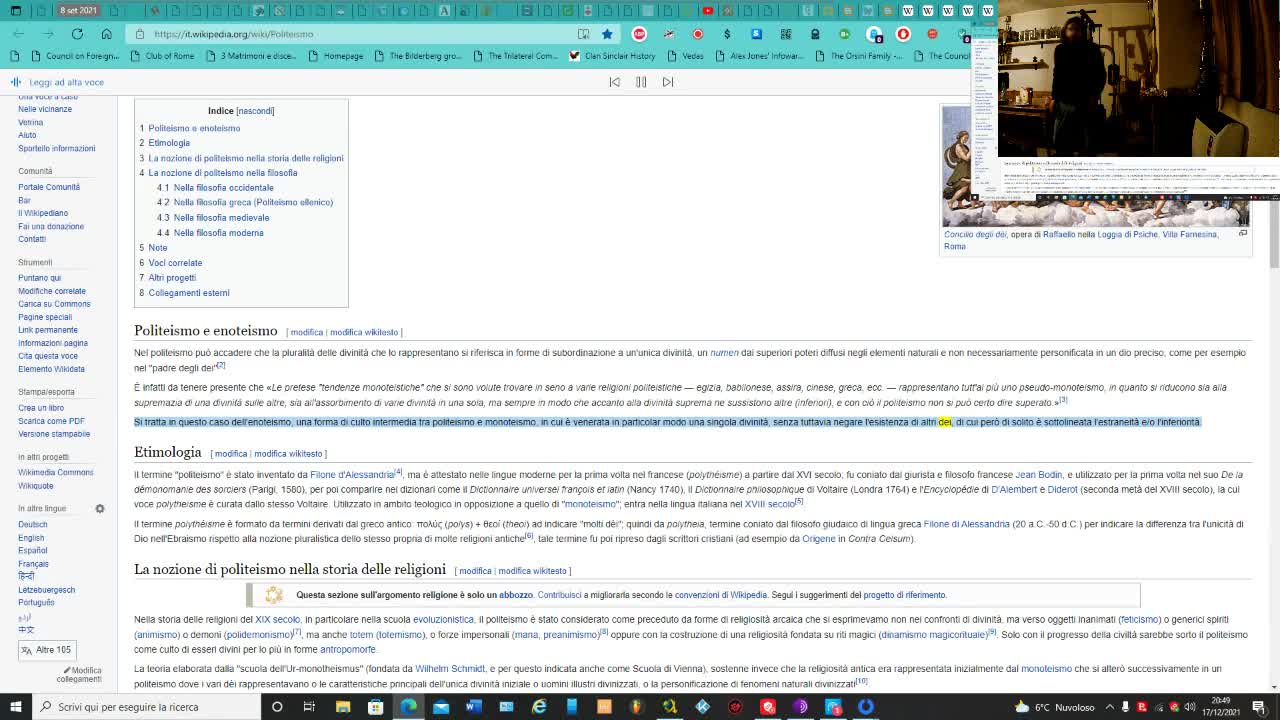Follow the 'monoteismo' link in Etimologia
The width and height of the screenshot is (1280, 720).
pyautogui.click(x=591, y=505)
